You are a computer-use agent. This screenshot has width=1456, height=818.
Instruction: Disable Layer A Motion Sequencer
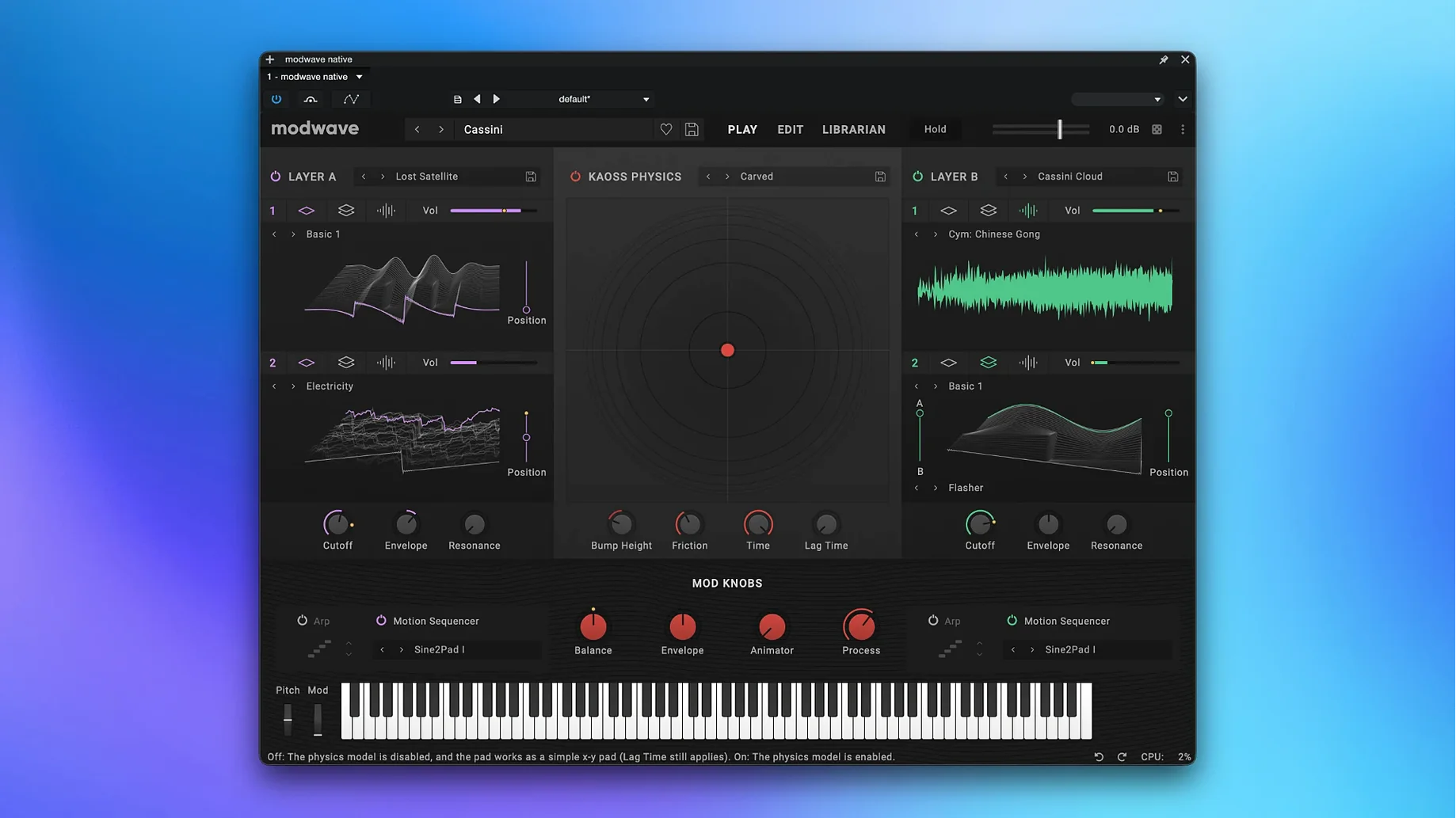coord(381,621)
